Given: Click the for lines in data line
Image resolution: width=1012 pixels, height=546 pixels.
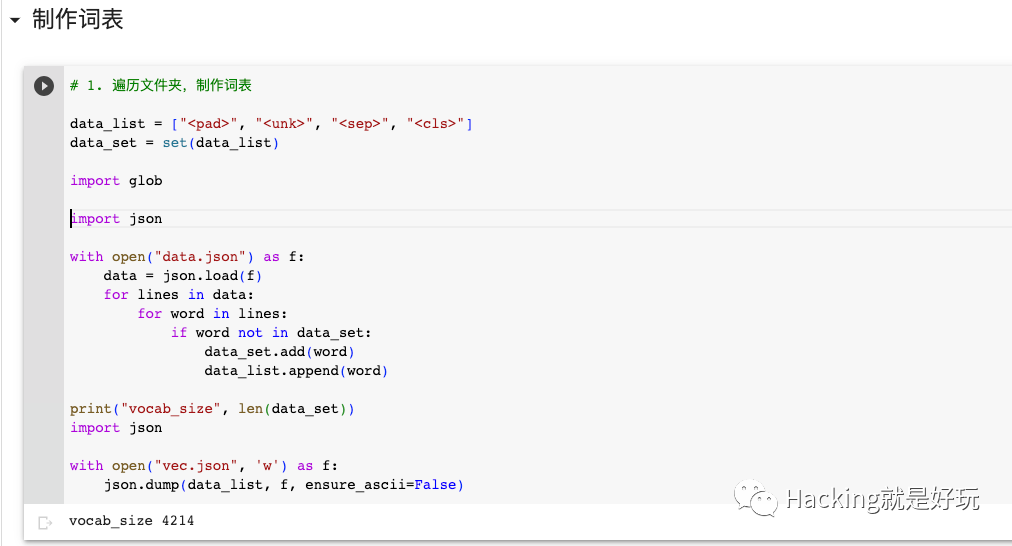Looking at the screenshot, I should tap(179, 295).
